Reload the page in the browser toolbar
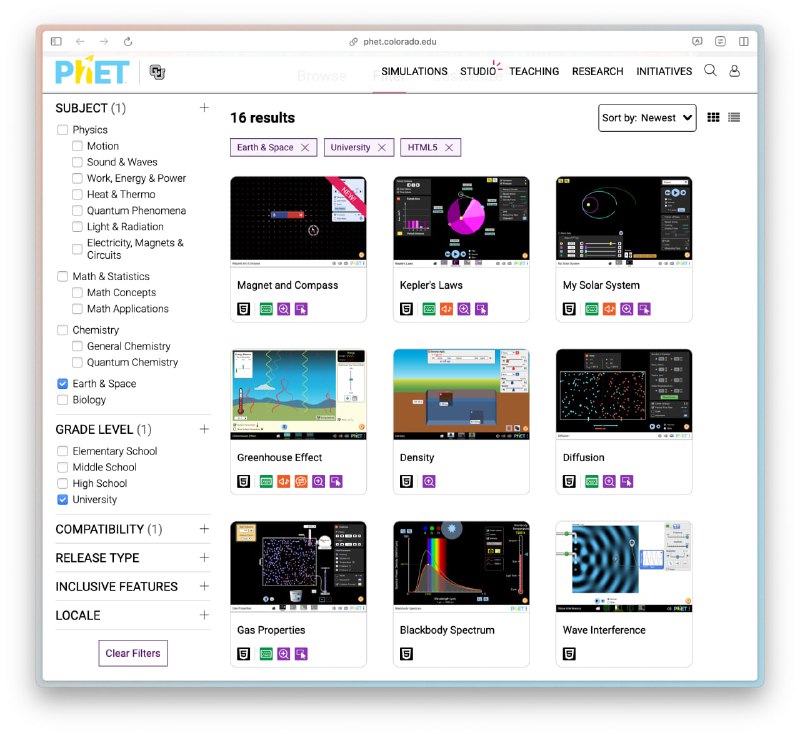Viewport: 800px width, 735px height. click(128, 42)
